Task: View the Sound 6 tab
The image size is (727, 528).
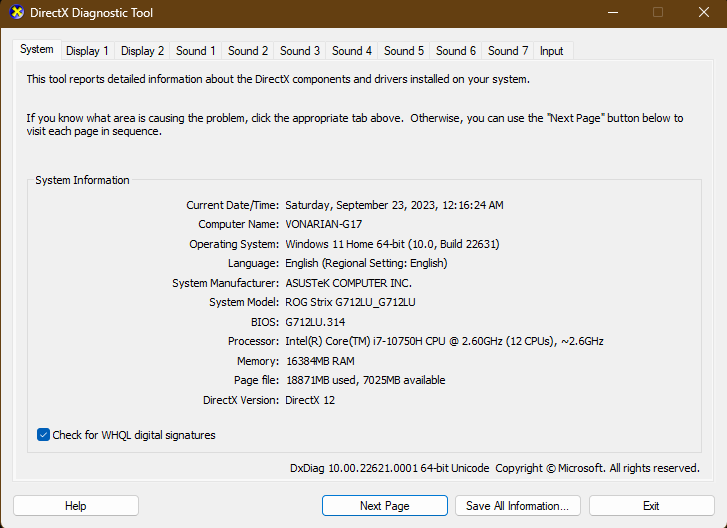Action: pyautogui.click(x=455, y=51)
